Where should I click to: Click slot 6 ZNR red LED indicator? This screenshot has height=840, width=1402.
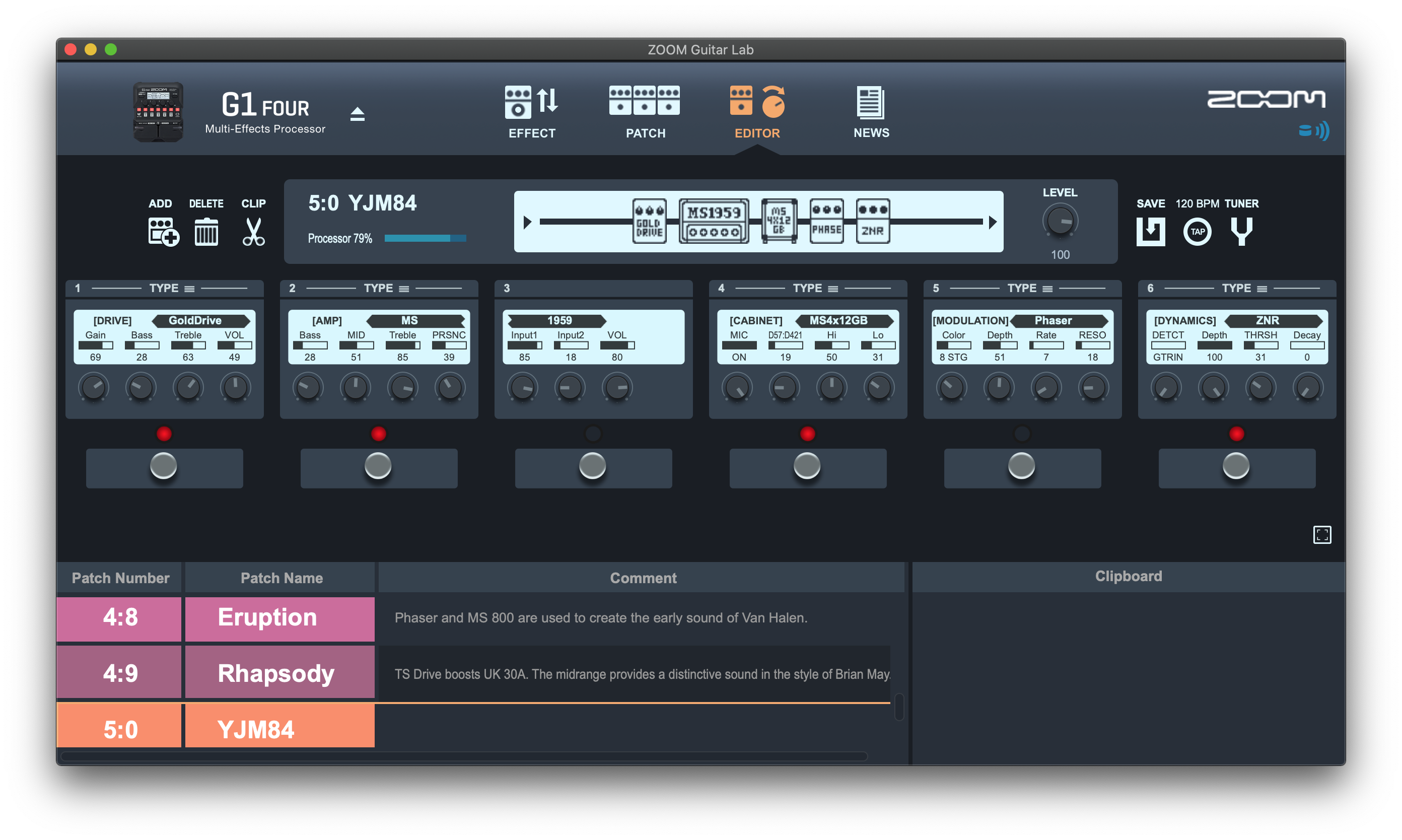(x=1237, y=434)
